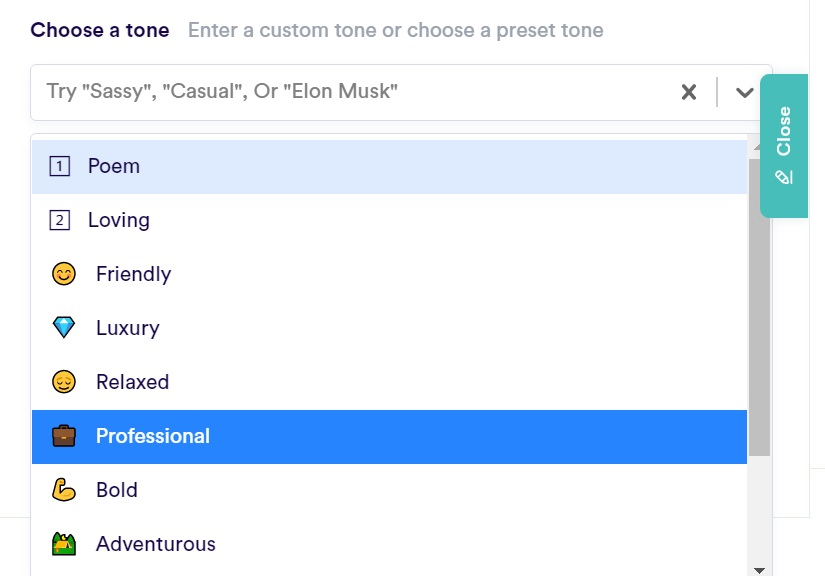
Task: Click the briefcase icon beside Professional
Action: (64, 436)
